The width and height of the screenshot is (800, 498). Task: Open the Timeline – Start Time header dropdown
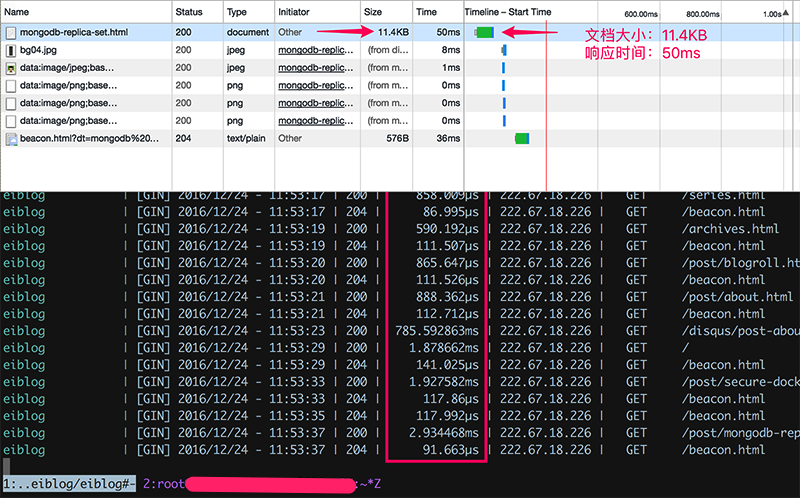click(x=509, y=12)
